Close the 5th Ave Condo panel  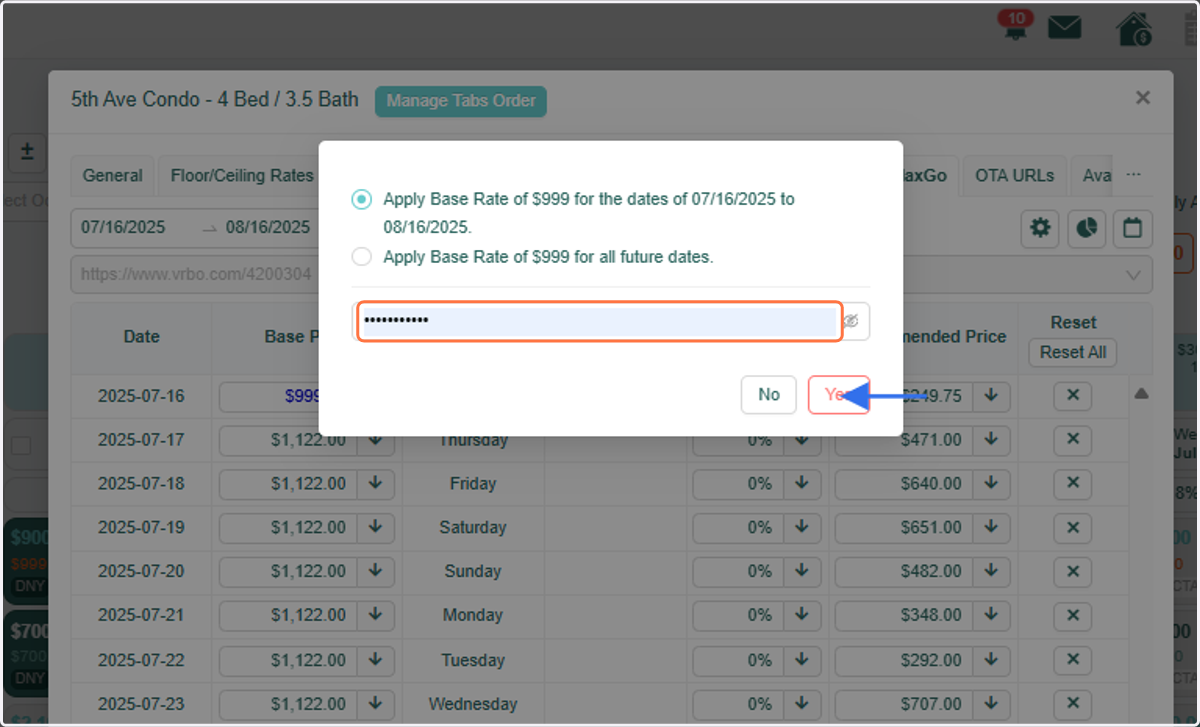(1143, 97)
